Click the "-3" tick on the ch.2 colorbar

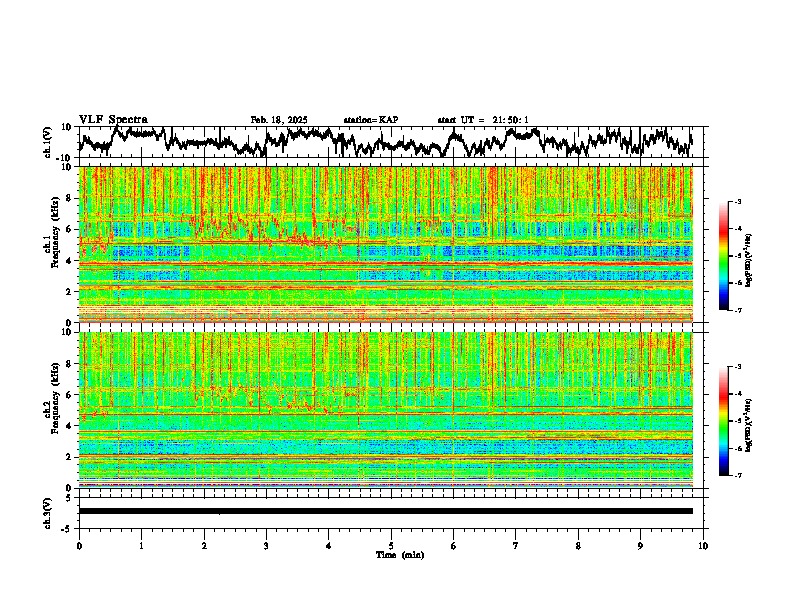coord(738,367)
